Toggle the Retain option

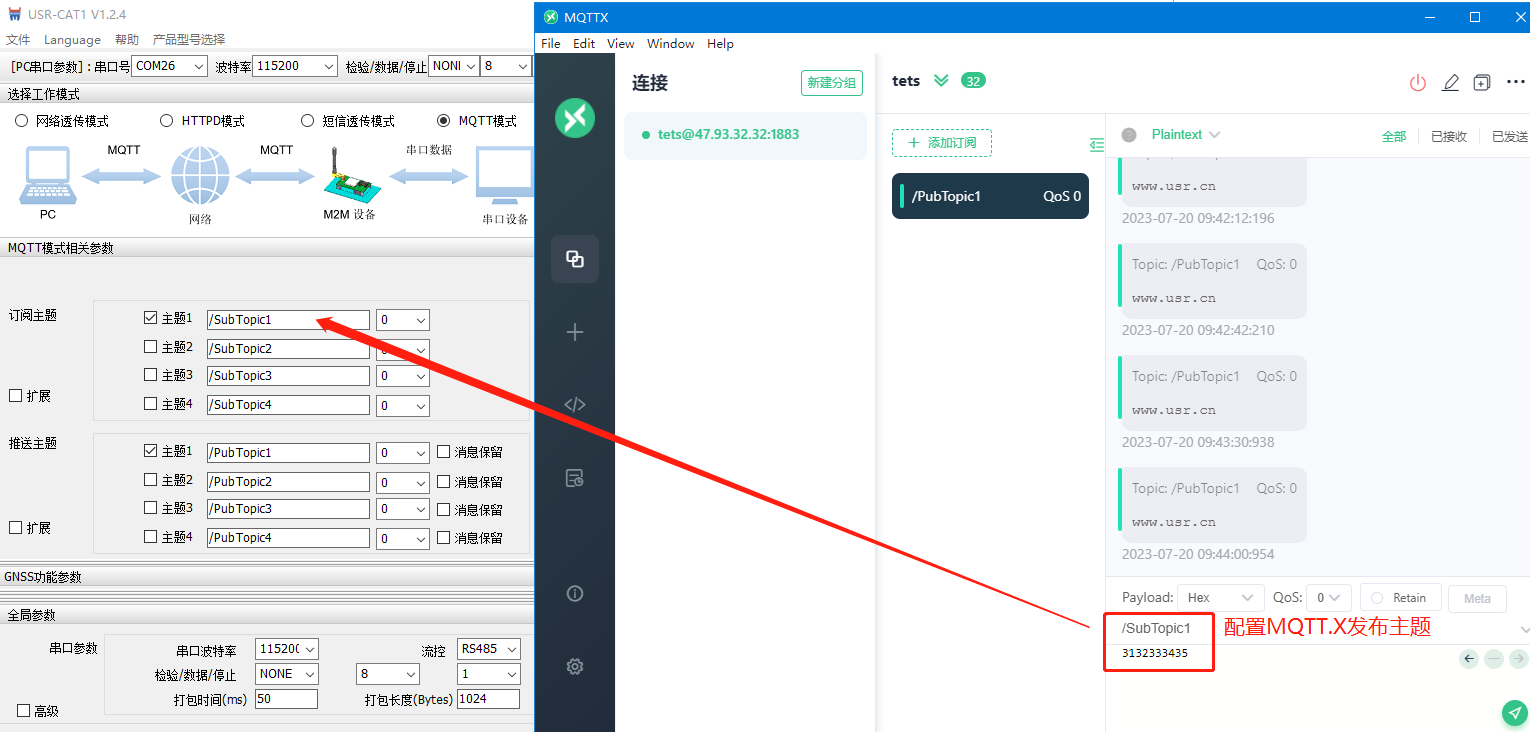(x=1399, y=598)
